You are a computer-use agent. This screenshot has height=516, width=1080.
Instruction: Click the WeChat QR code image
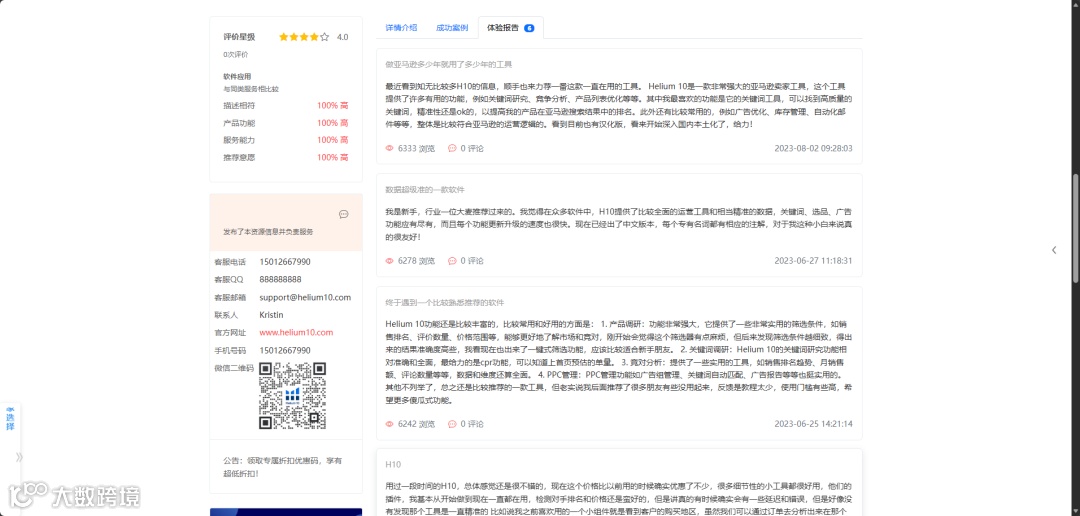[292, 396]
